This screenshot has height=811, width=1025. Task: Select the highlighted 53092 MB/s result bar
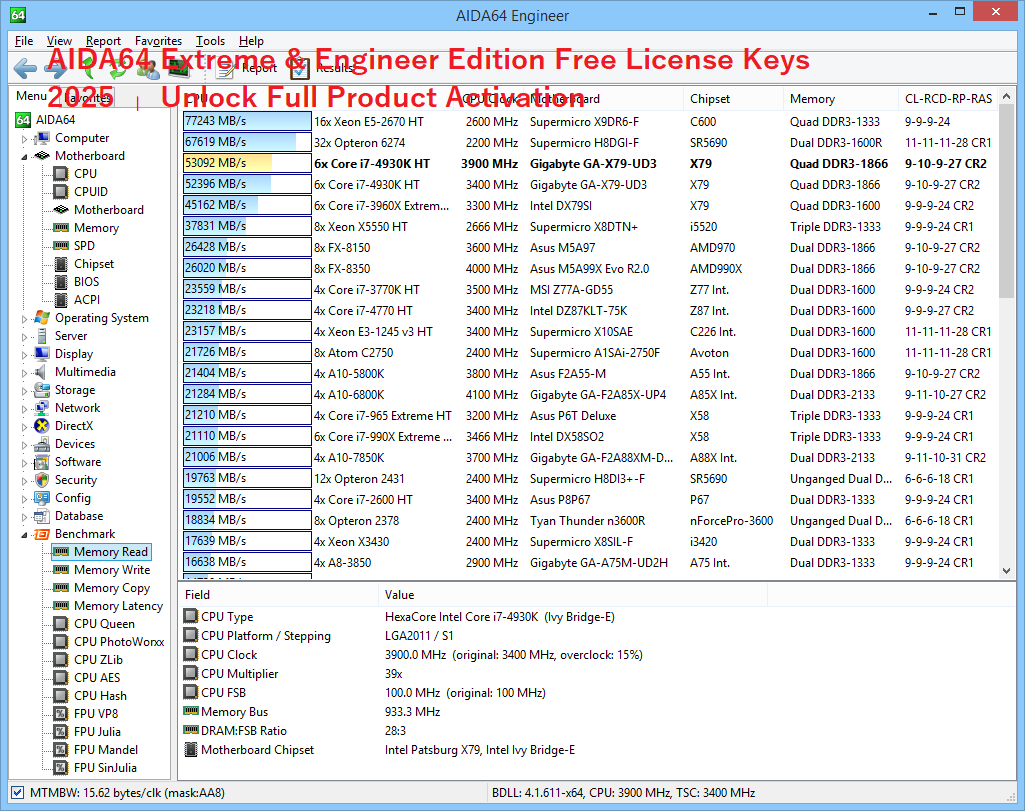point(247,163)
